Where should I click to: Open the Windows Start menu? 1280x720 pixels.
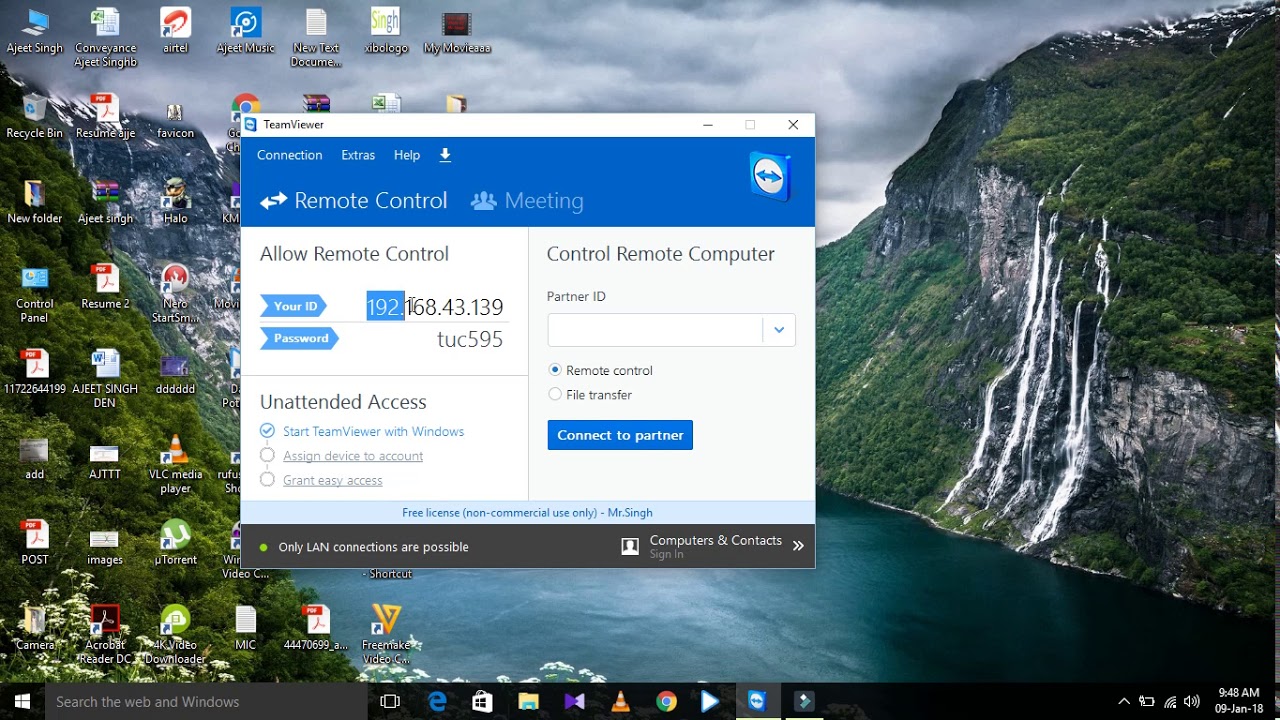[x=22, y=701]
